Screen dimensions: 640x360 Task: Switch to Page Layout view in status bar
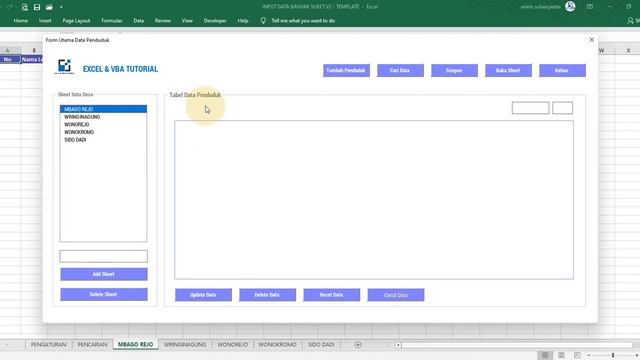(x=561, y=356)
